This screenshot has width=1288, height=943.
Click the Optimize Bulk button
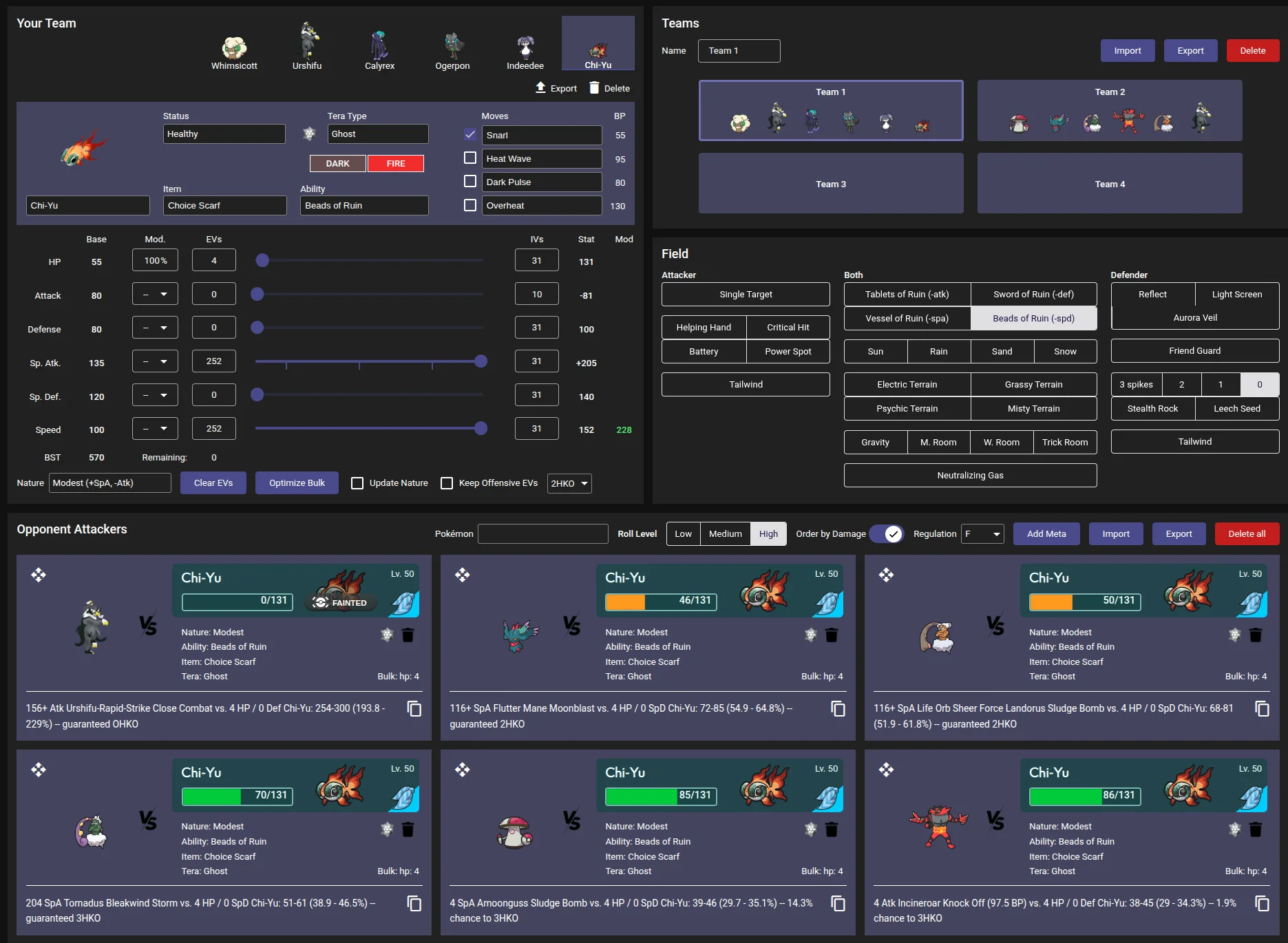coord(297,483)
